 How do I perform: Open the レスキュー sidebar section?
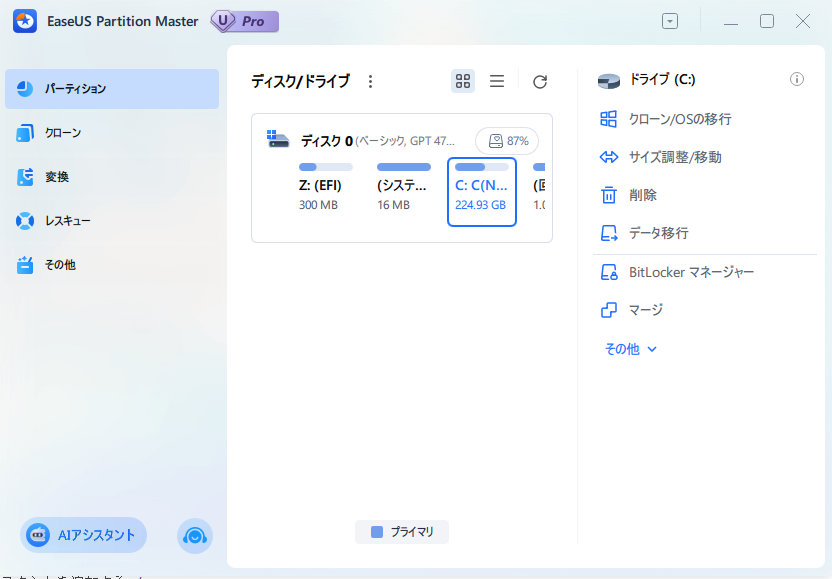click(60, 221)
